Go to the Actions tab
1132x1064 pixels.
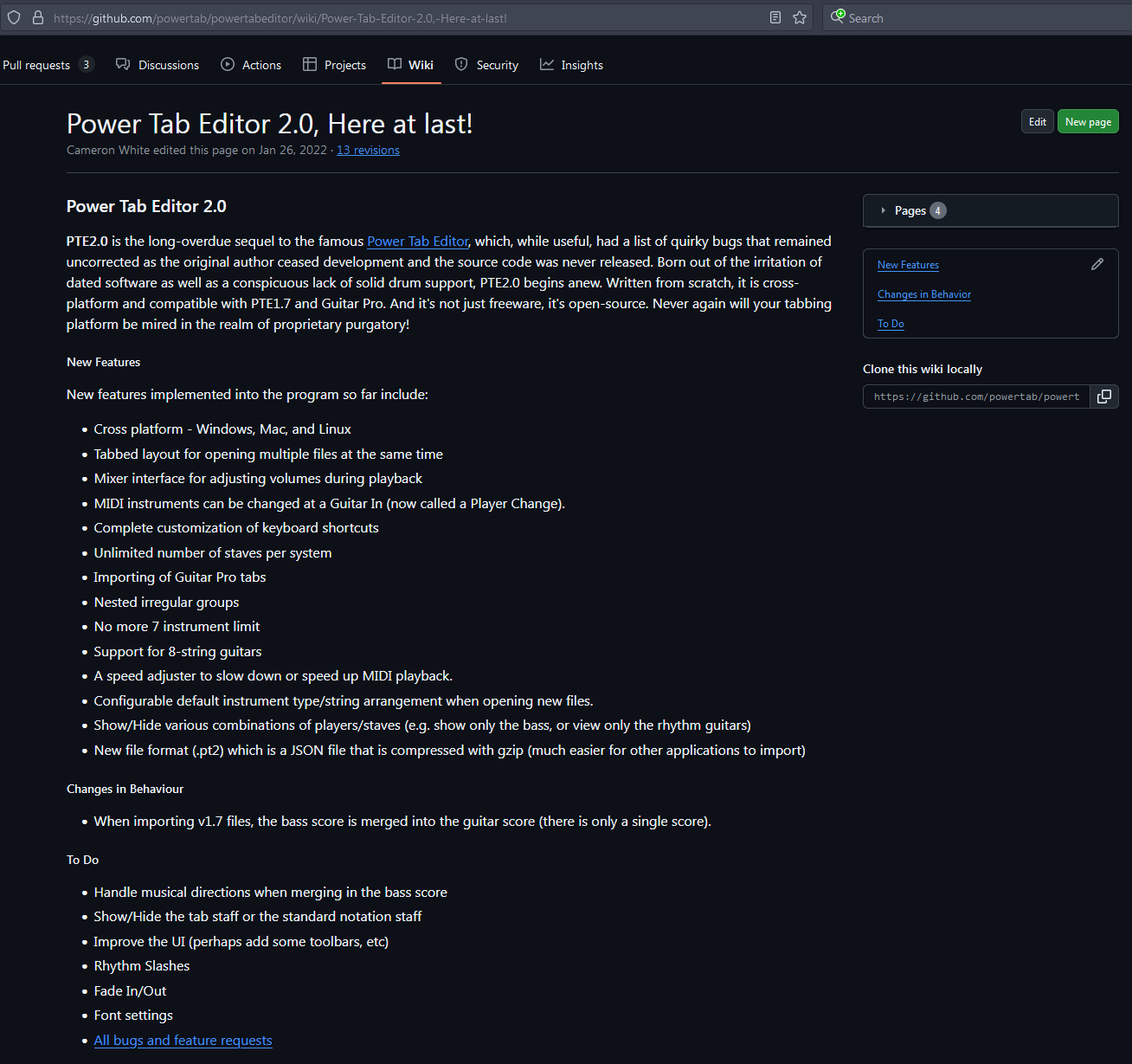(251, 65)
